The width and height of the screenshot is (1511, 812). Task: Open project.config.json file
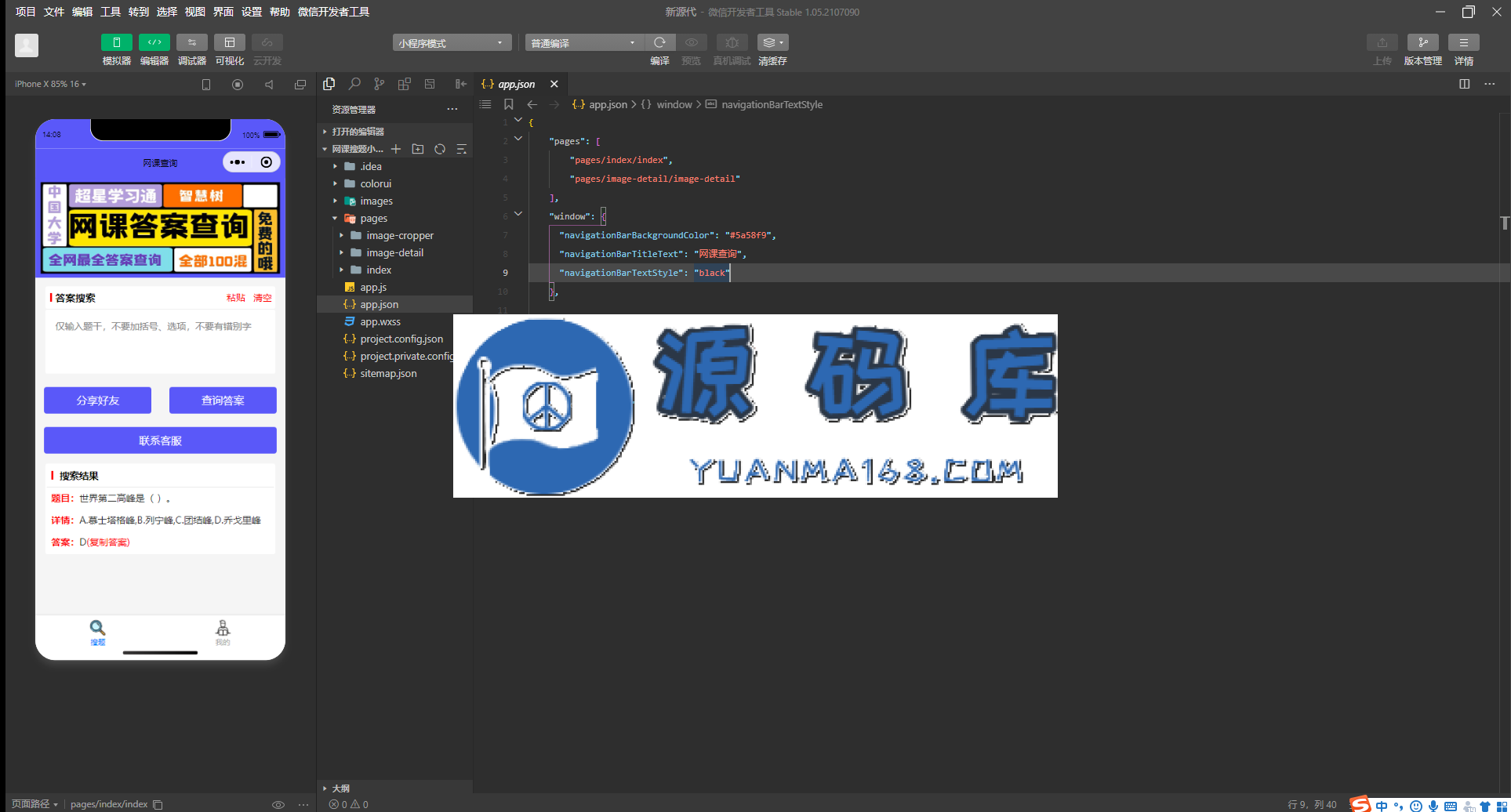pyautogui.click(x=395, y=339)
